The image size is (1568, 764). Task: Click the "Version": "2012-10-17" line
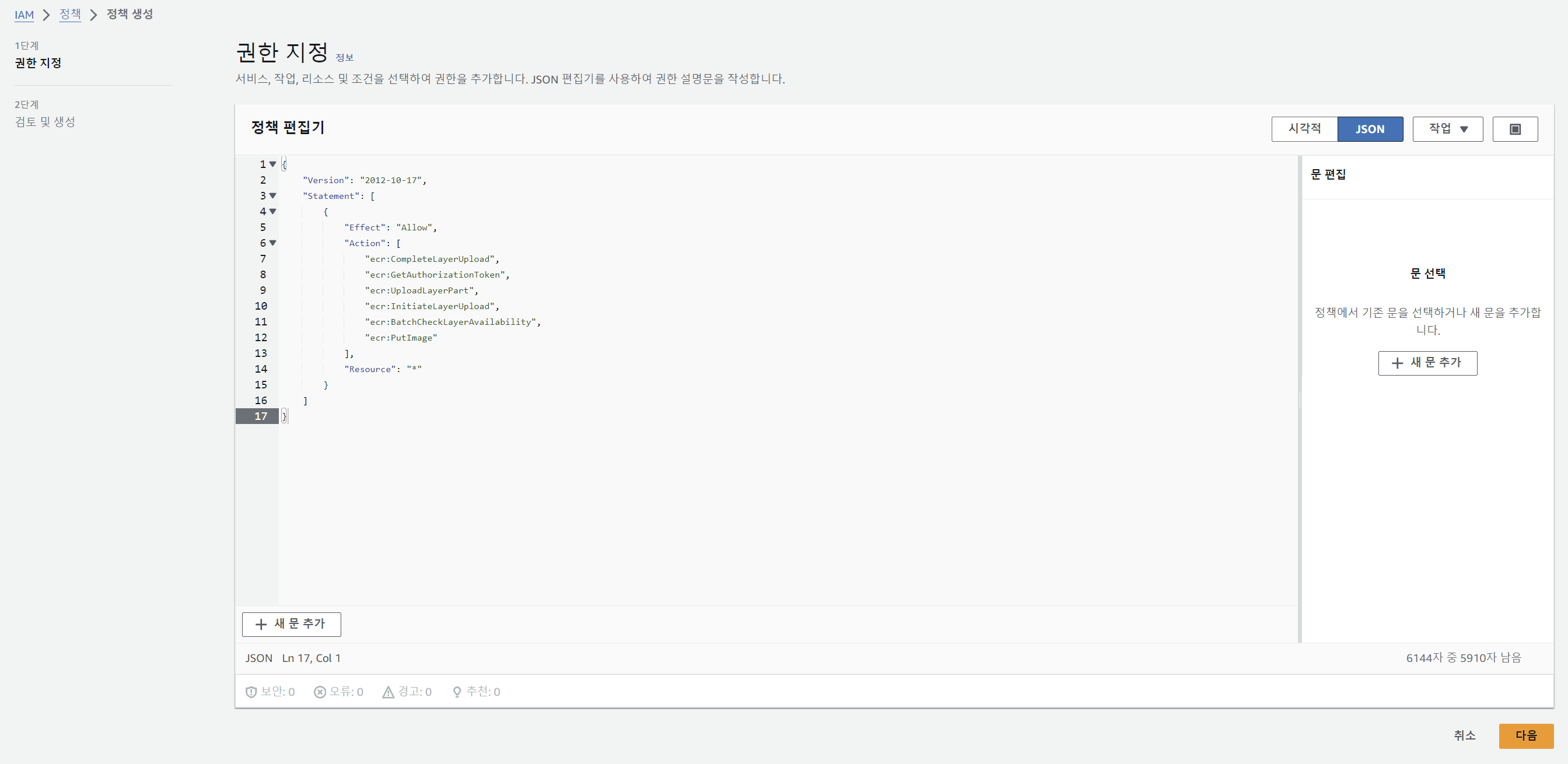(x=364, y=180)
